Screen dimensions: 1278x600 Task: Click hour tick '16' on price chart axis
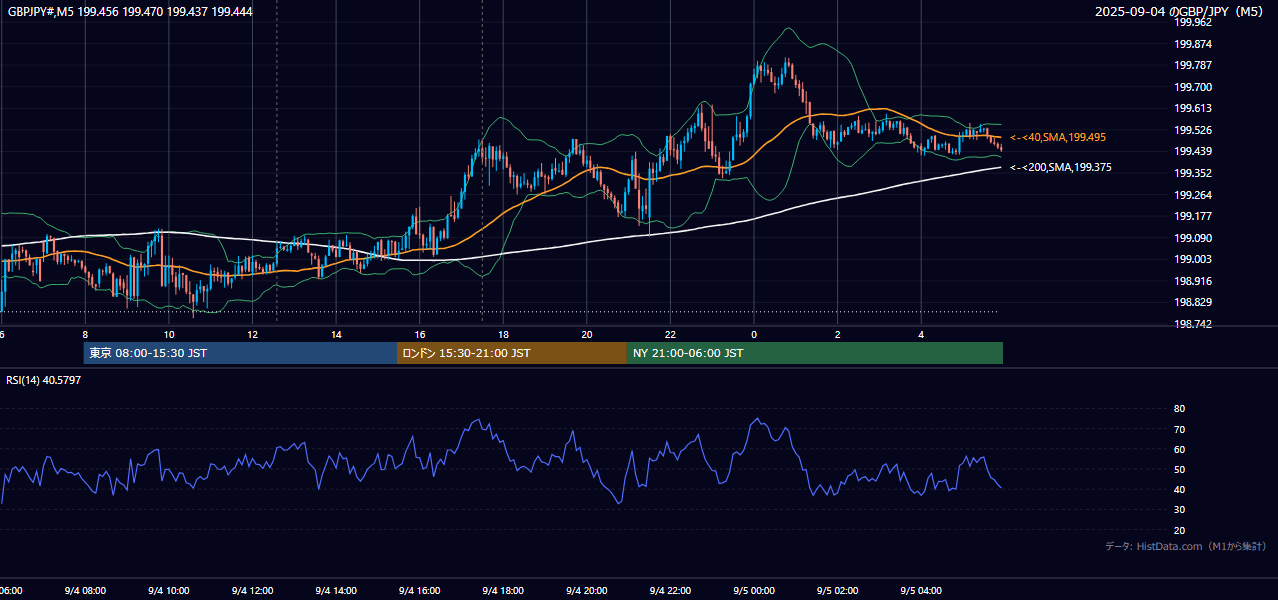click(x=420, y=335)
